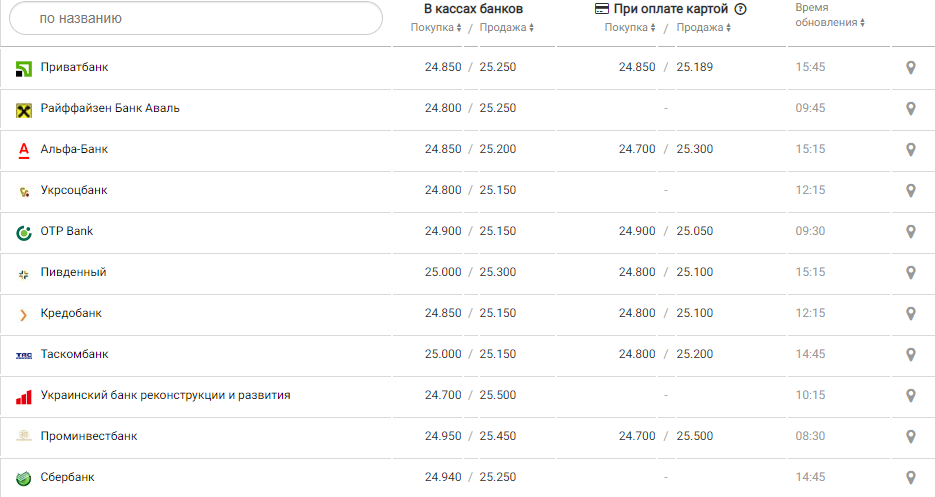Open the Приватбанк link

click(74, 67)
